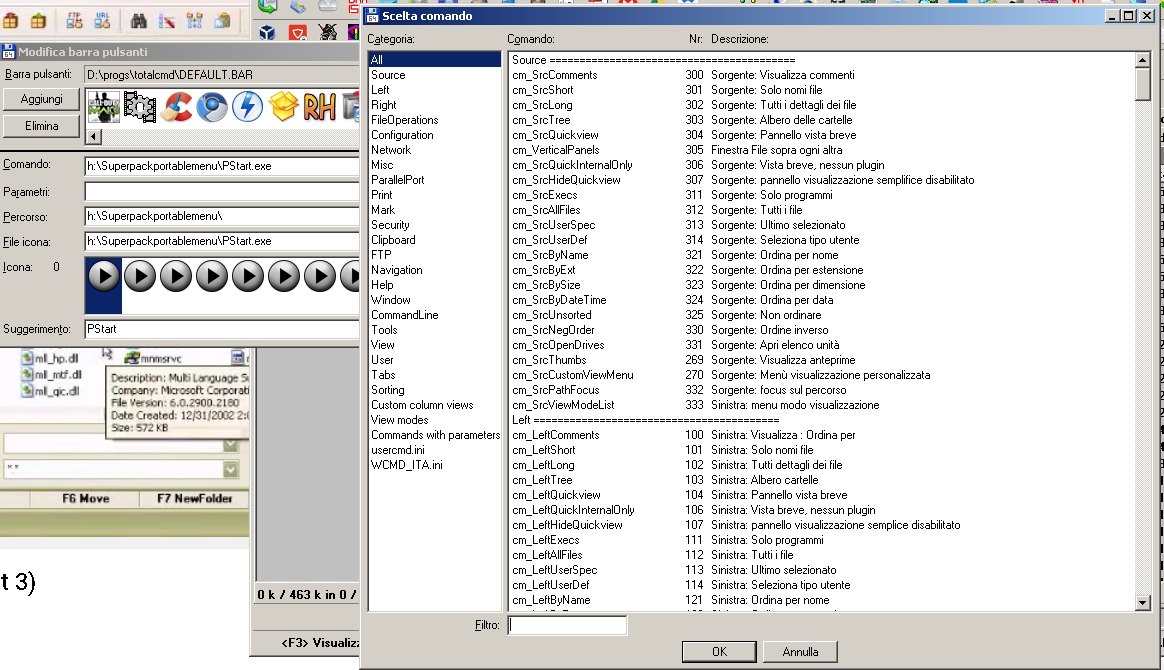Image resolution: width=1164 pixels, height=670 pixels.
Task: Focus the Comando text field
Action: [x=222, y=166]
